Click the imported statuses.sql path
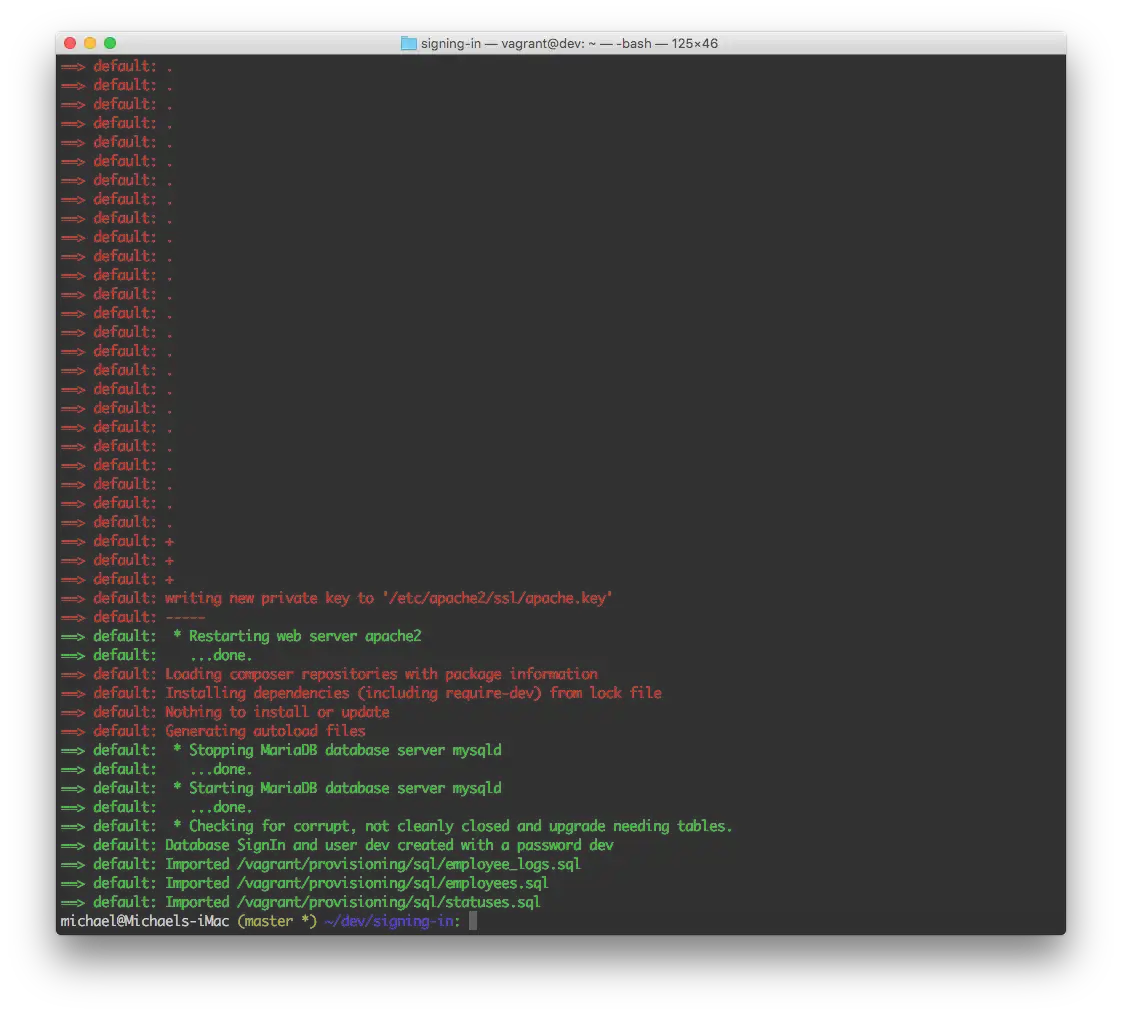 click(x=389, y=902)
